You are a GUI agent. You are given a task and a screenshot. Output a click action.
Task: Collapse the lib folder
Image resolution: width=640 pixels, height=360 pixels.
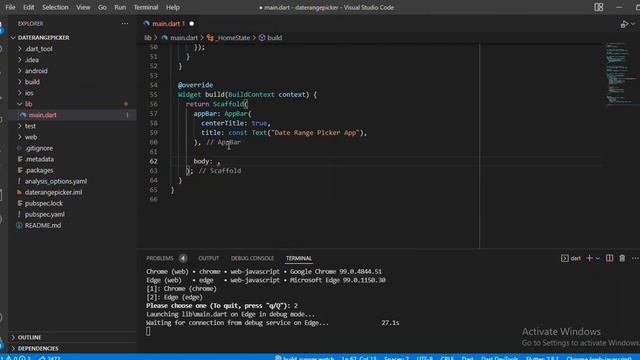(28, 104)
